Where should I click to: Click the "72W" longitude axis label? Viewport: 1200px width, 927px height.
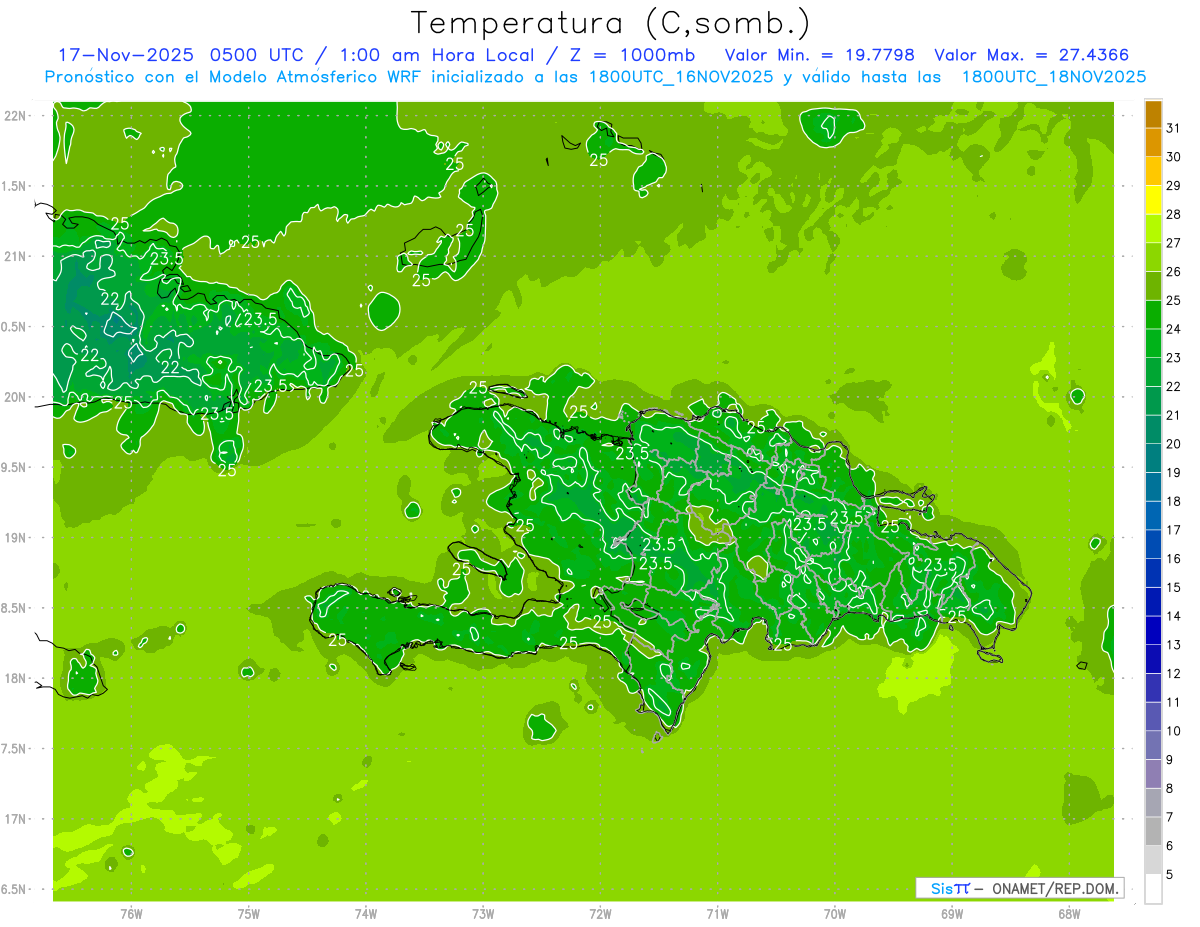tap(600, 914)
